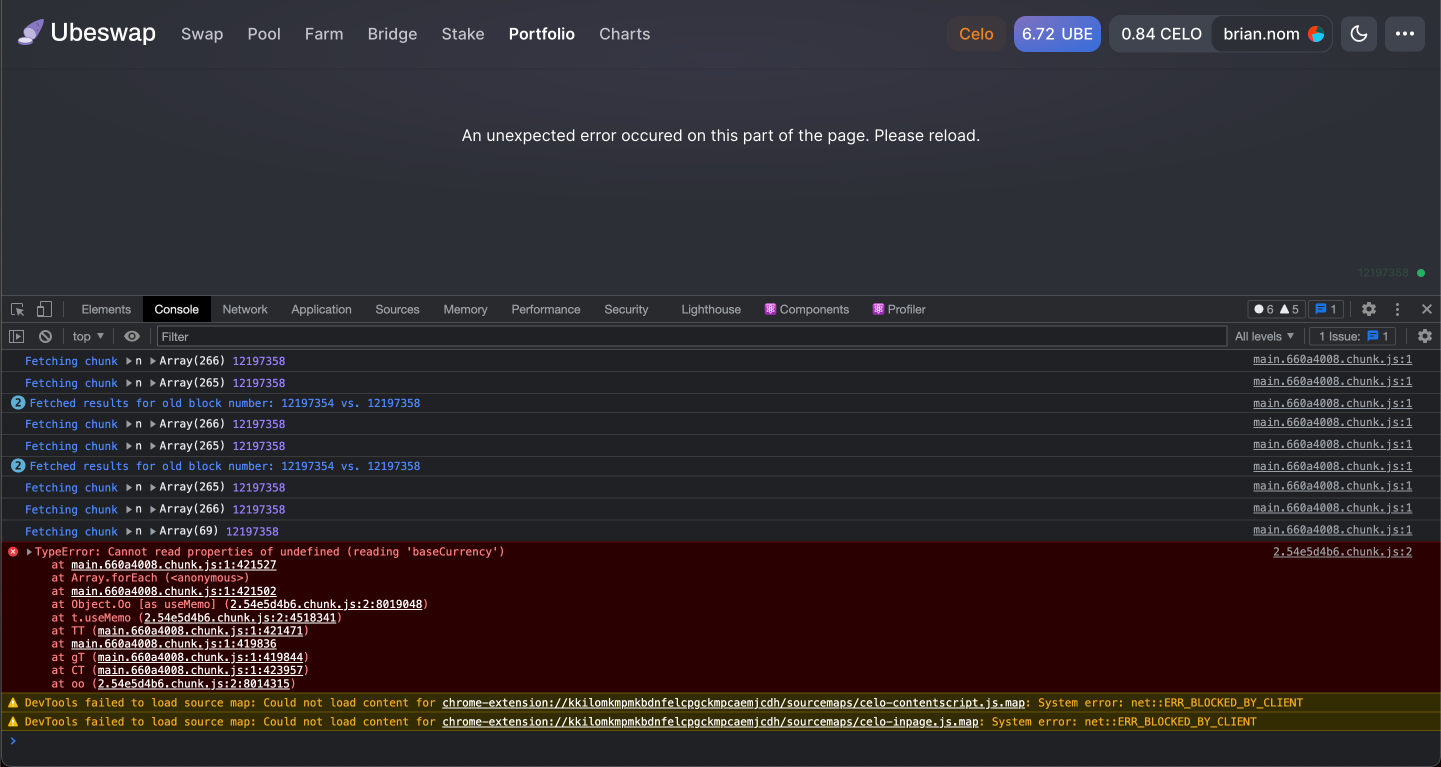Open the Portfolio page

[x=542, y=34]
